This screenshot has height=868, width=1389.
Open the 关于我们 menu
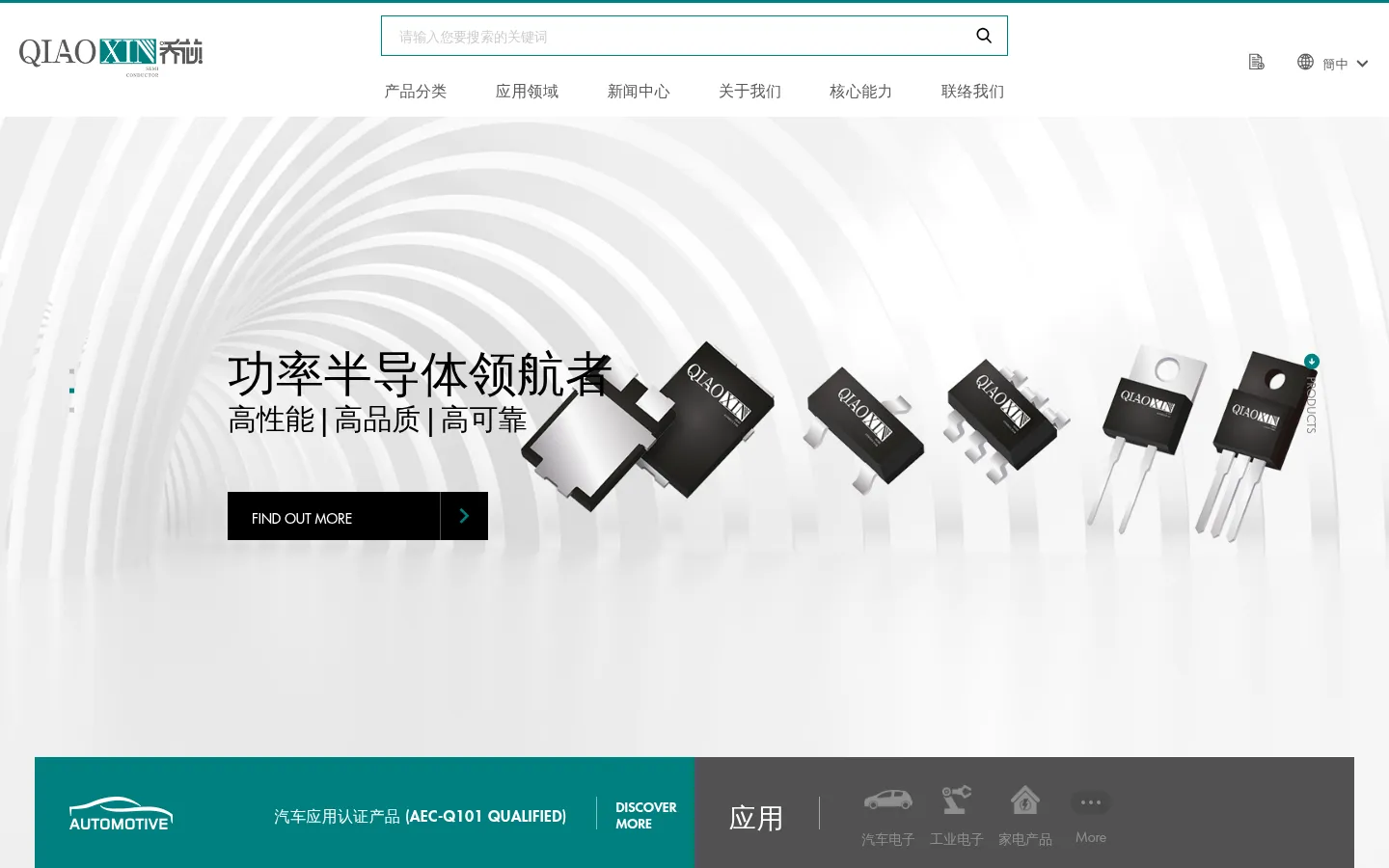click(x=749, y=92)
